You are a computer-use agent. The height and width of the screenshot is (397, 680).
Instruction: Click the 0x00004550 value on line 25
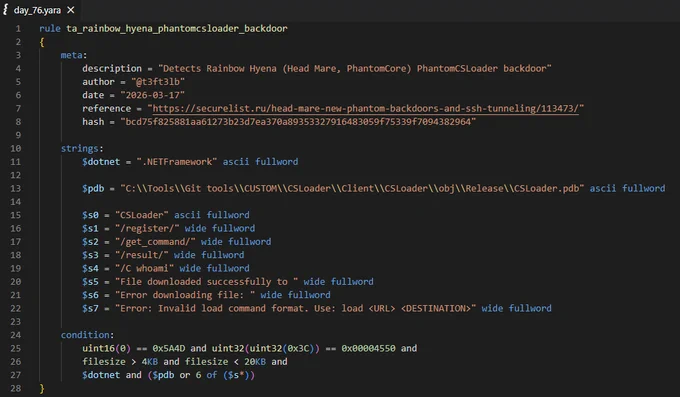pyautogui.click(x=368, y=348)
